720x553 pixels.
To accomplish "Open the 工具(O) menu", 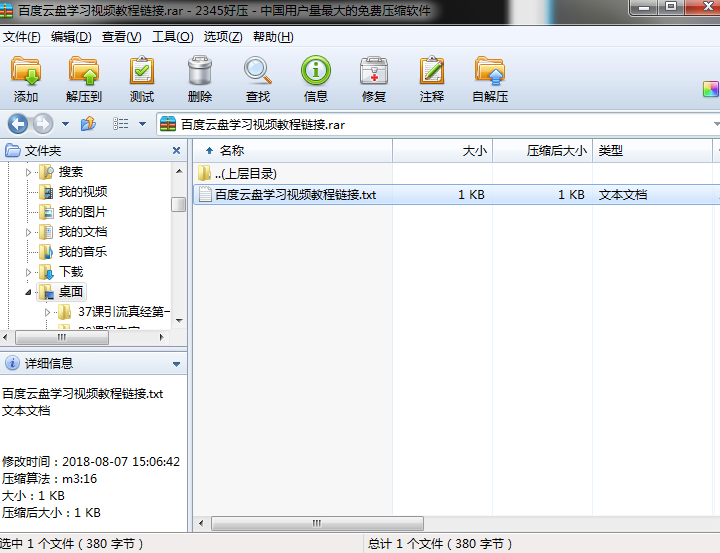I will (x=172, y=37).
